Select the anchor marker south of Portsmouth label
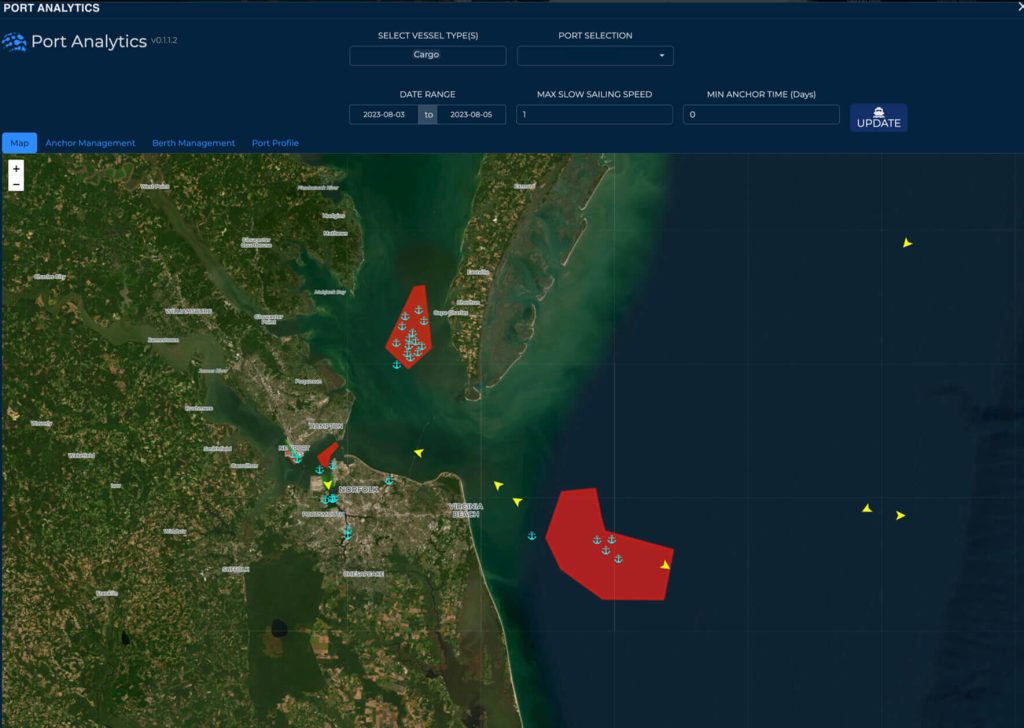Screen dimensions: 1024x728 click(347, 532)
